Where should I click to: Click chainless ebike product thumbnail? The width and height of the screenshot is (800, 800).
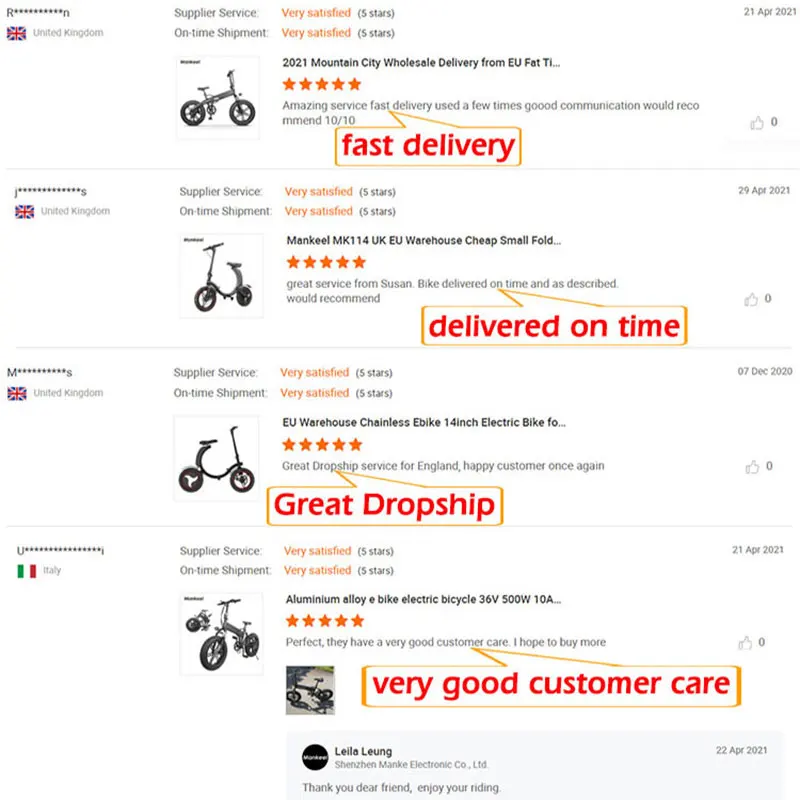click(216, 457)
